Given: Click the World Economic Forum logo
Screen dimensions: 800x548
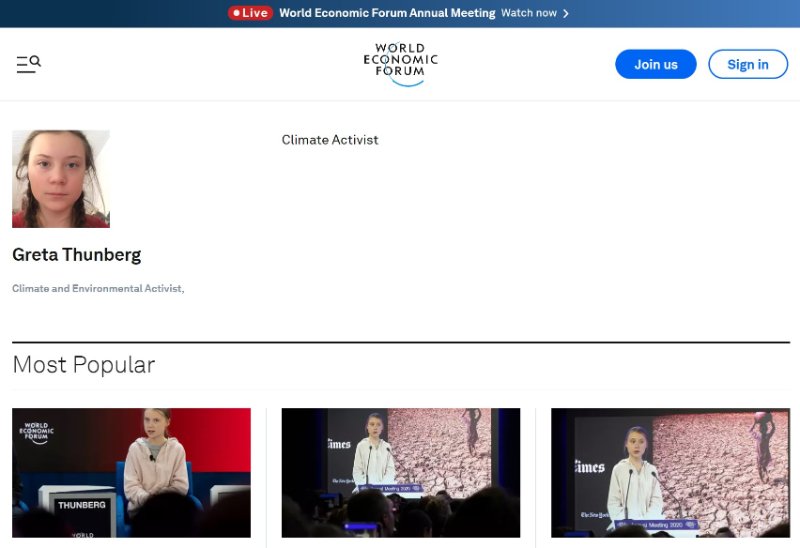Looking at the screenshot, I should pos(401,64).
